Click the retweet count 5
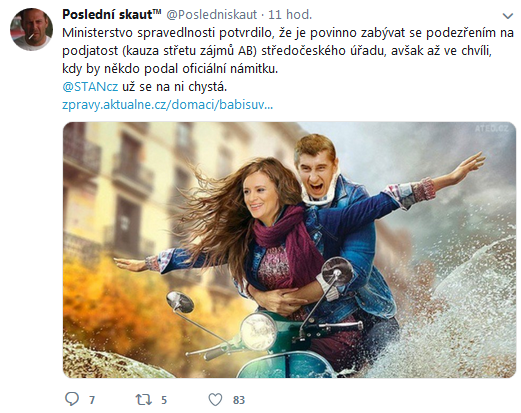Viewport: 521px width, 413px height. (x=164, y=400)
